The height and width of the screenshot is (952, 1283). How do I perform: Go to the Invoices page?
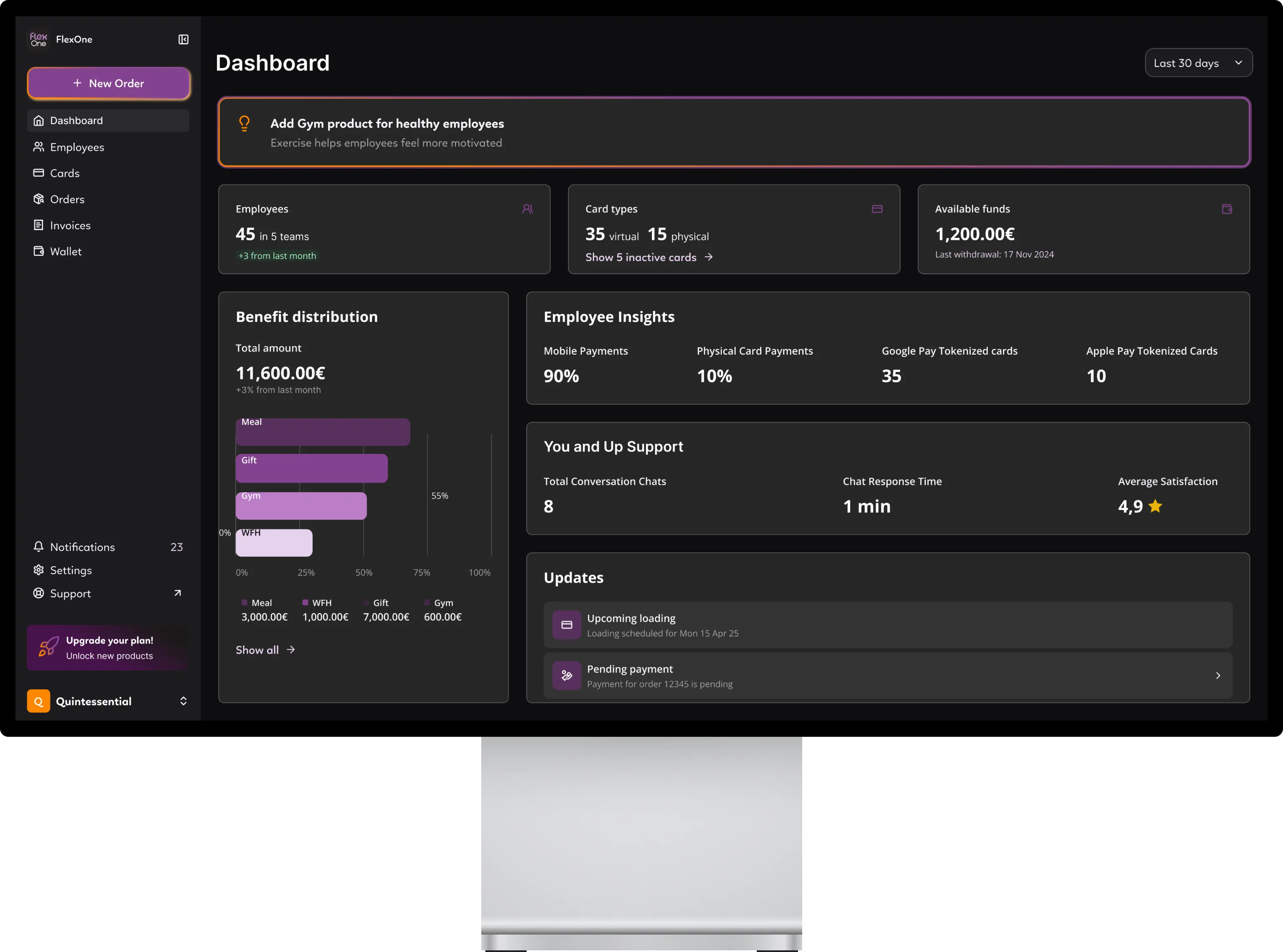(x=70, y=225)
